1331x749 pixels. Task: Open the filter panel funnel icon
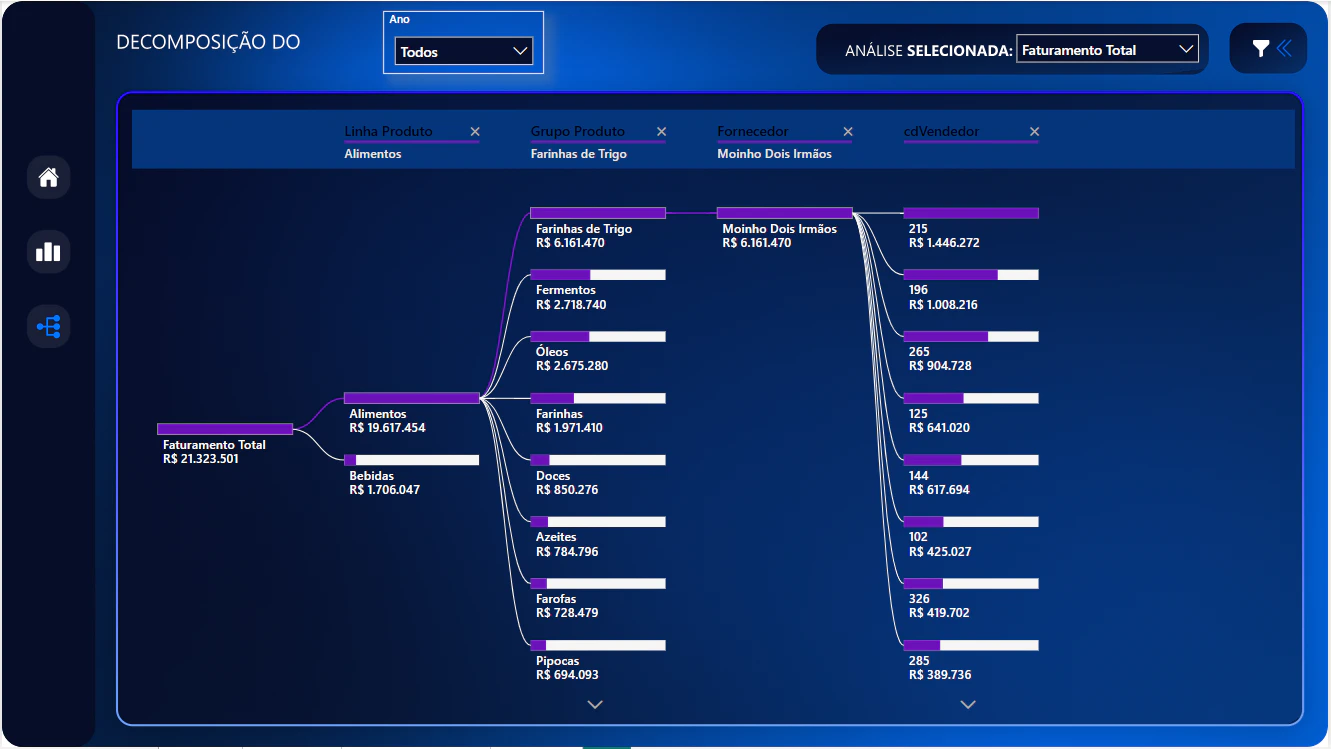[1261, 48]
